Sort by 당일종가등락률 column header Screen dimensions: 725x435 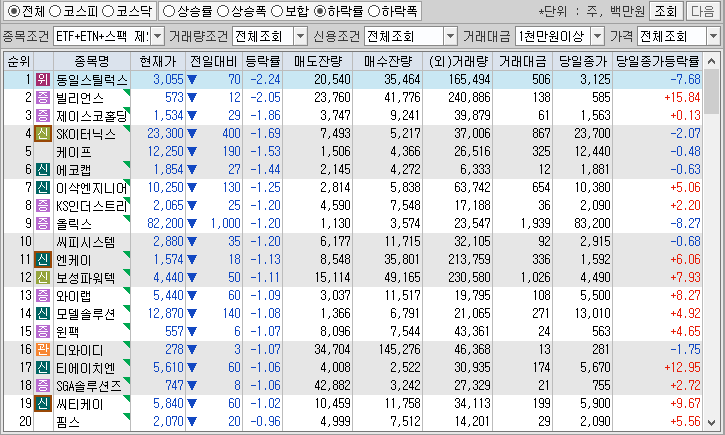pos(657,61)
